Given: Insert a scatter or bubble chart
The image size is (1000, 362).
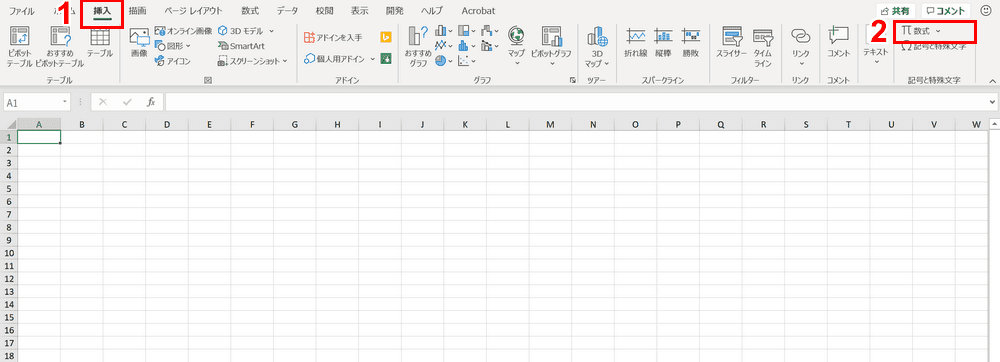Looking at the screenshot, I should pyautogui.click(x=467, y=61).
